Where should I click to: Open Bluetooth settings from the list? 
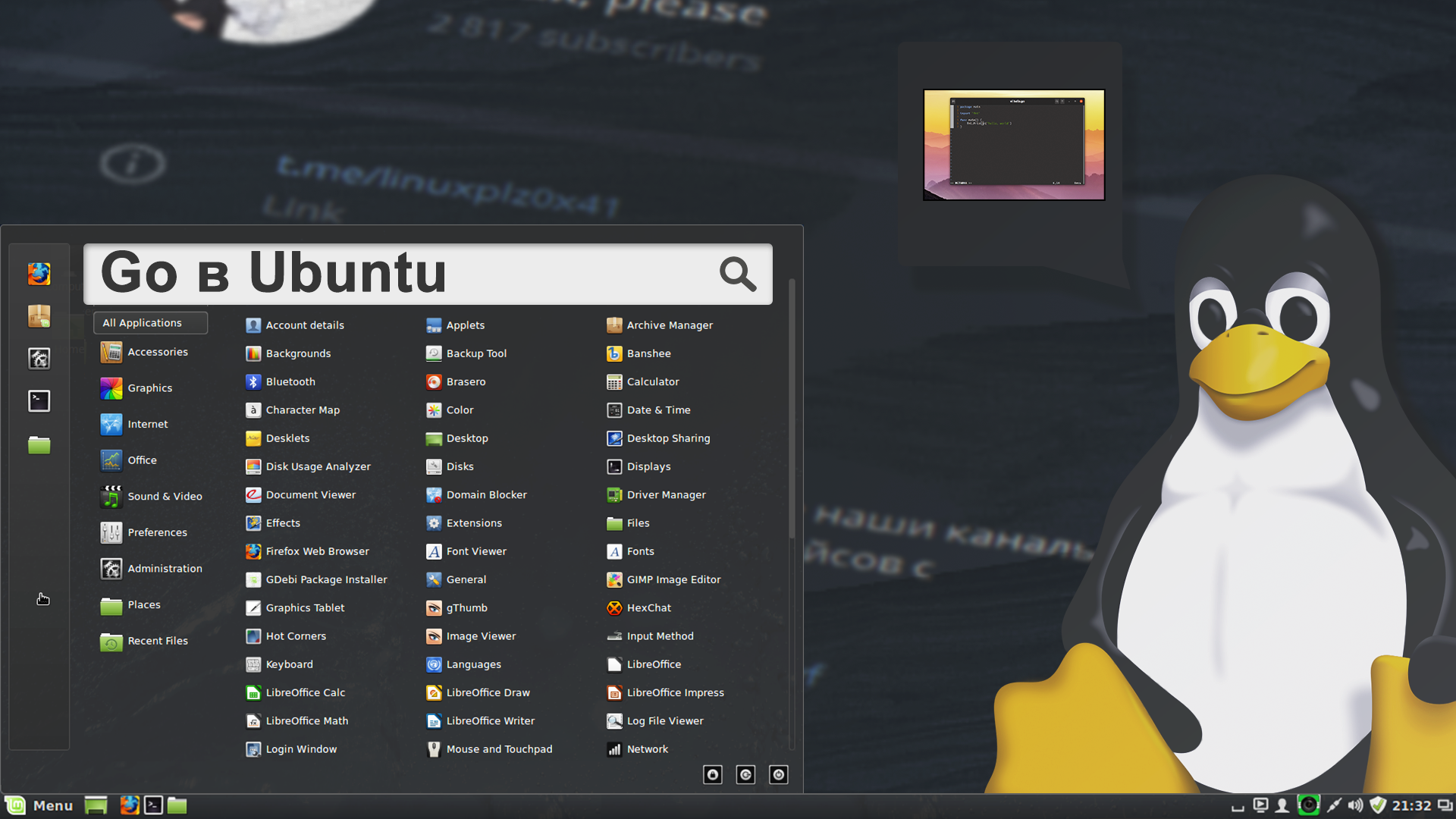pos(290,381)
